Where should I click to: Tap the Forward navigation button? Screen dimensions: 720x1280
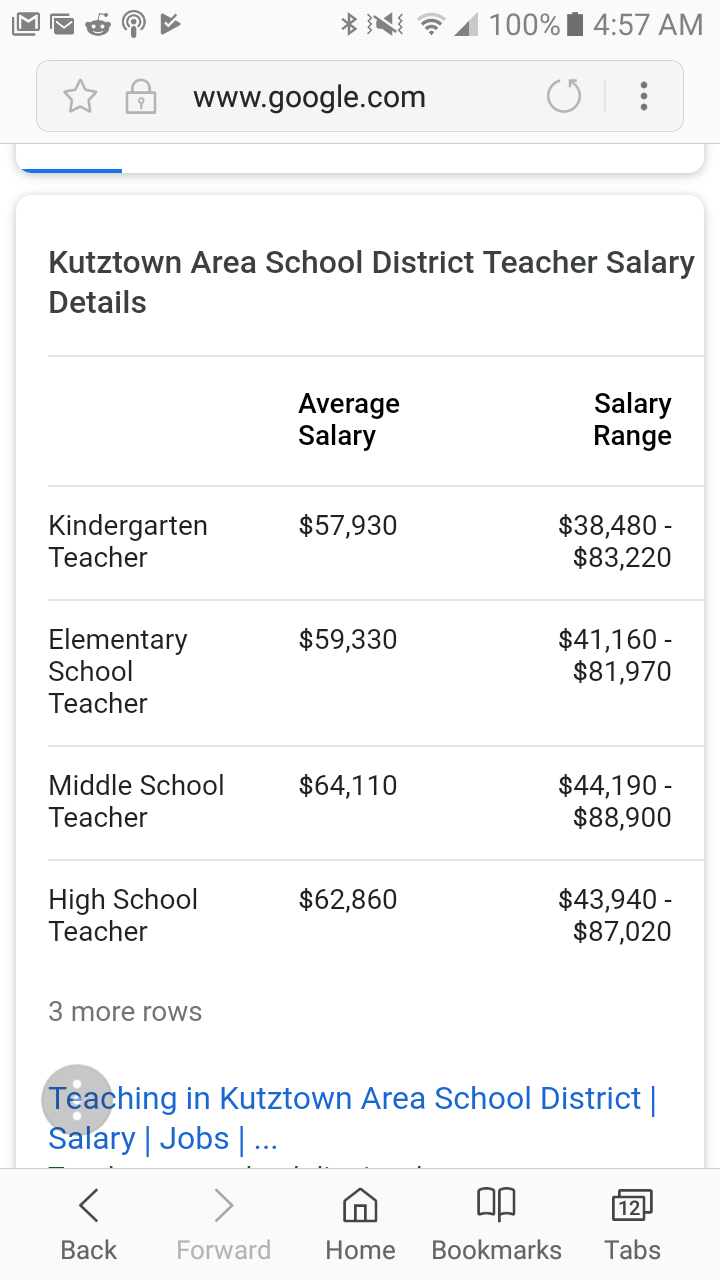223,1224
